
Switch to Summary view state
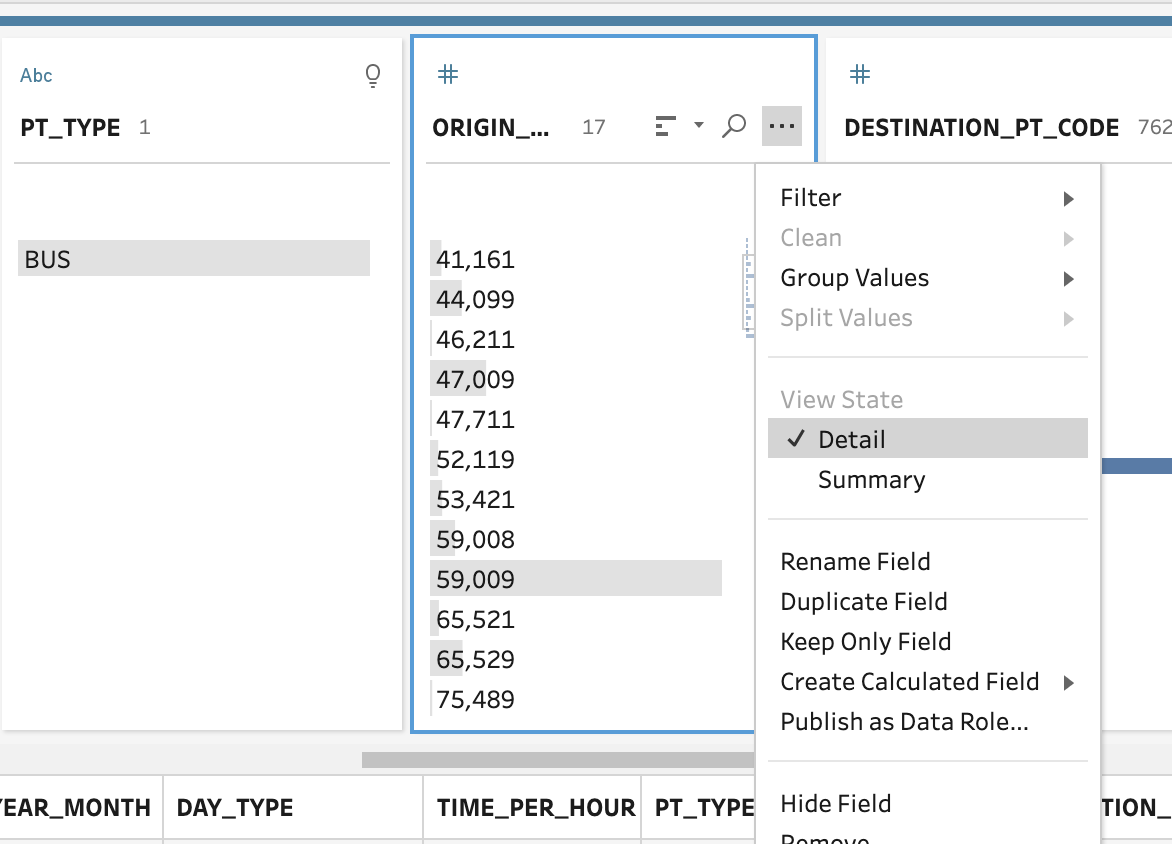(x=871, y=480)
